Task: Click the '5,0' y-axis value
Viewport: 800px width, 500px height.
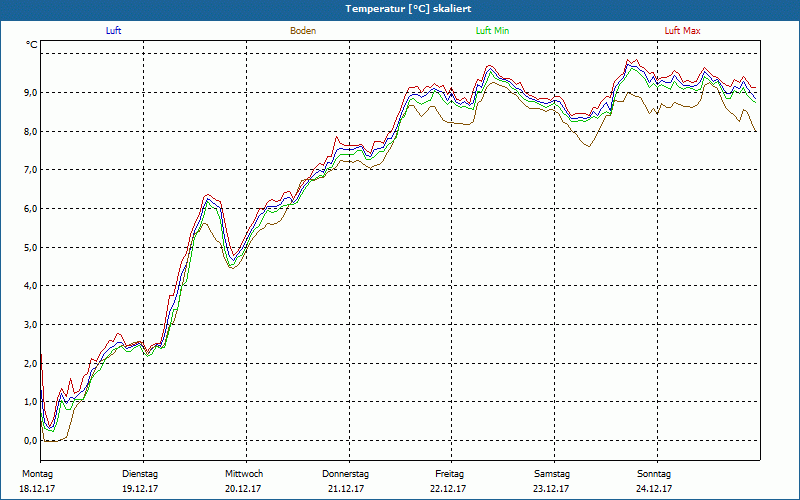Action: coord(31,247)
